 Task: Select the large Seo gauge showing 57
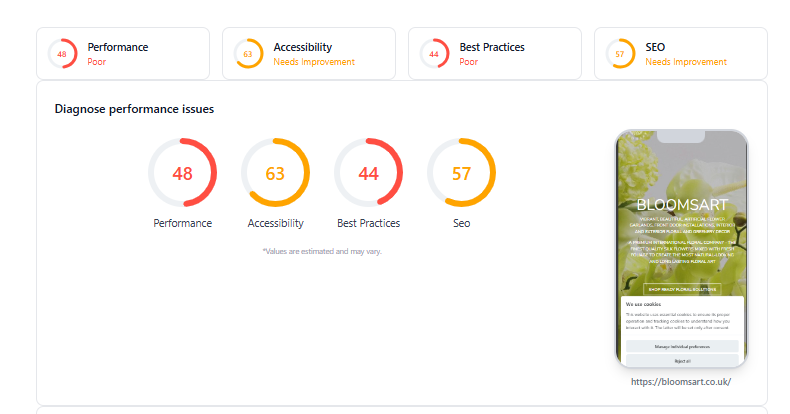(462, 173)
